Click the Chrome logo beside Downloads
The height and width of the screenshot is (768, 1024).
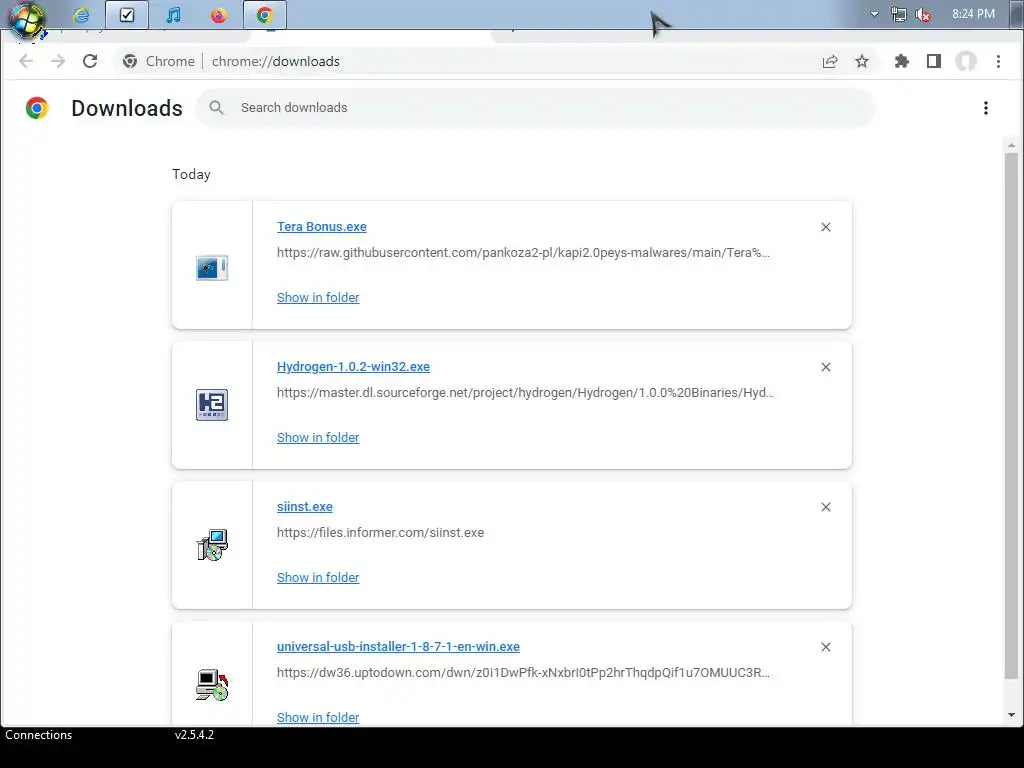[37, 108]
